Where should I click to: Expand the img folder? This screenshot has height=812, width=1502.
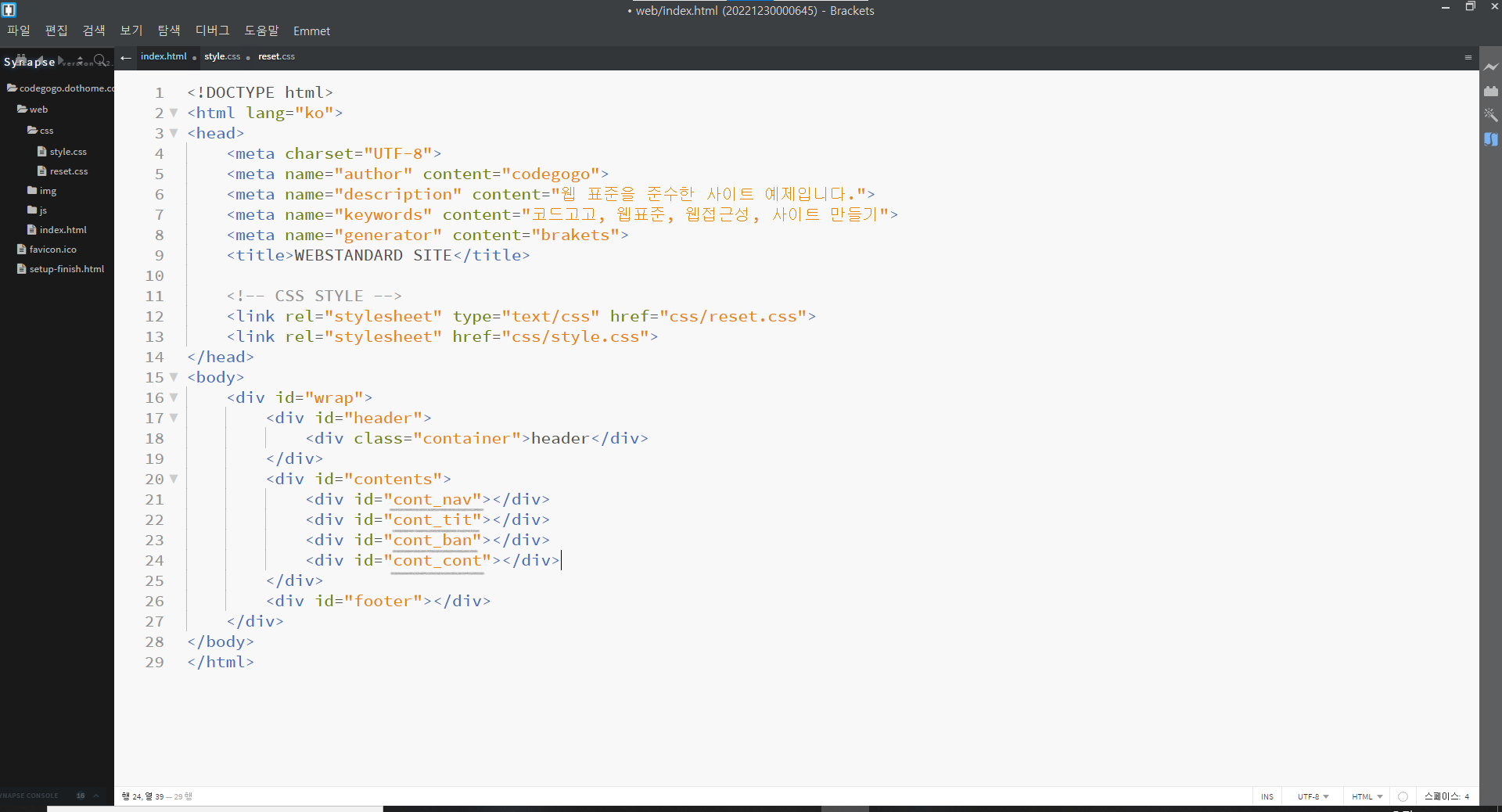(x=41, y=191)
